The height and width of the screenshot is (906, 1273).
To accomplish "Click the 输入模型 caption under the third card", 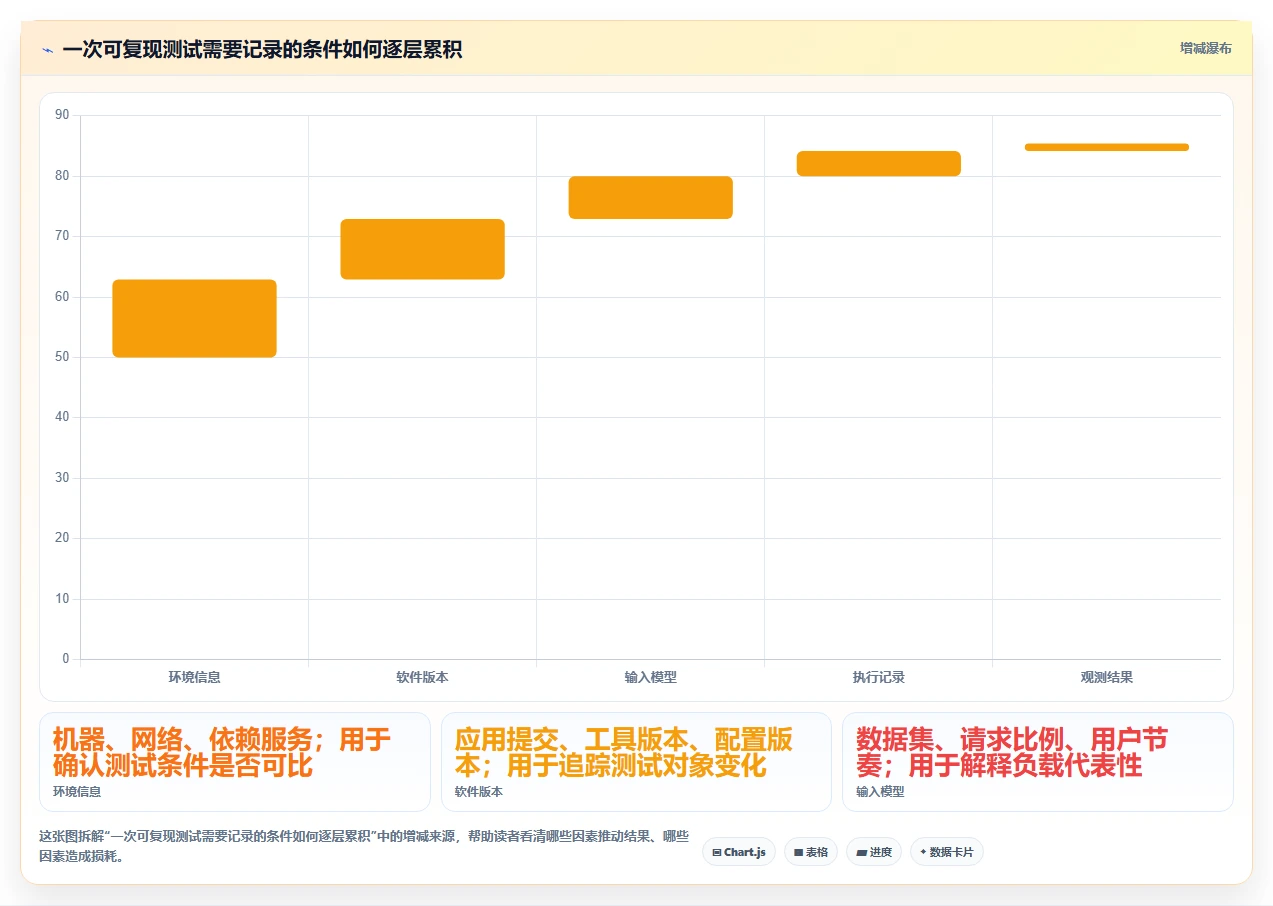I will coord(880,792).
